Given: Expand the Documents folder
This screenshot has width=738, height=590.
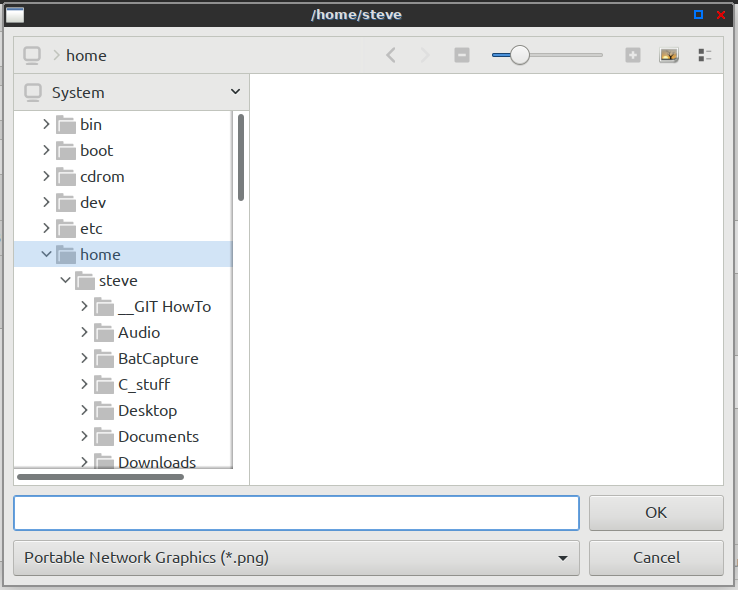Looking at the screenshot, I should coord(84,437).
